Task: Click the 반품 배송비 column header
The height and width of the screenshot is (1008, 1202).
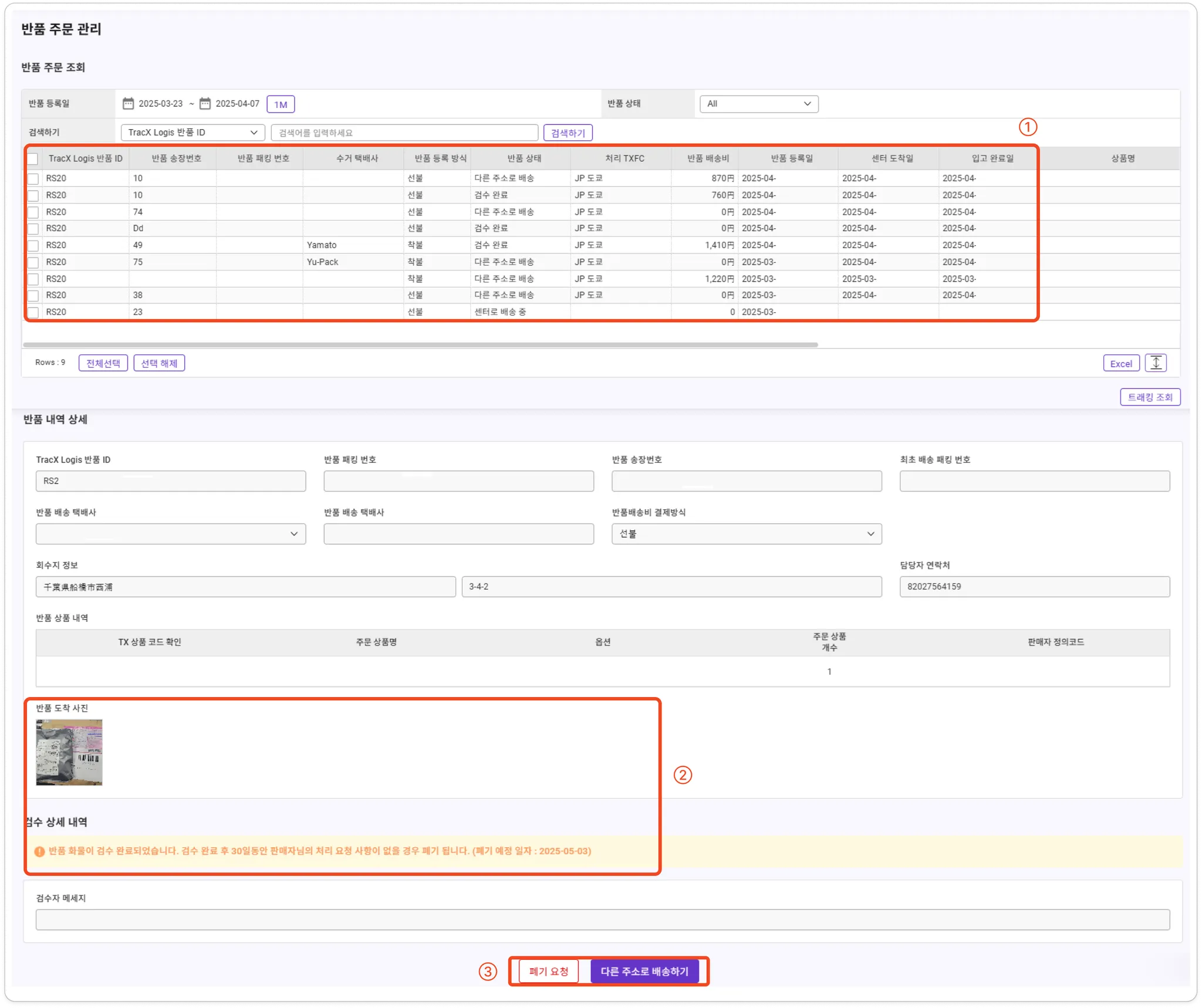Action: point(708,158)
